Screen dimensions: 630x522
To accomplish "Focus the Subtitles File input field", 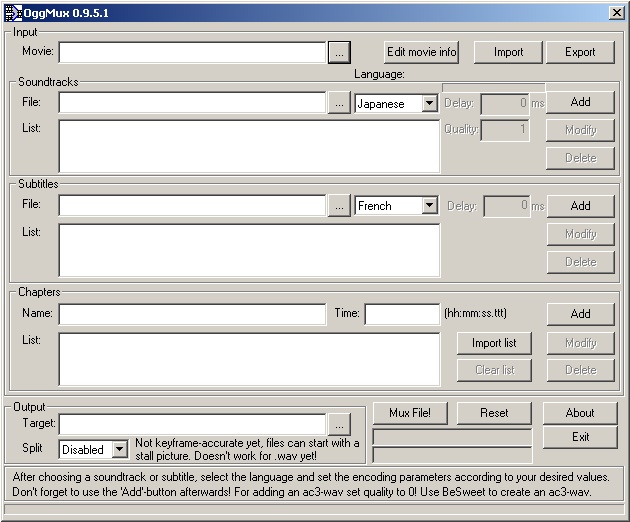I will pos(192,206).
